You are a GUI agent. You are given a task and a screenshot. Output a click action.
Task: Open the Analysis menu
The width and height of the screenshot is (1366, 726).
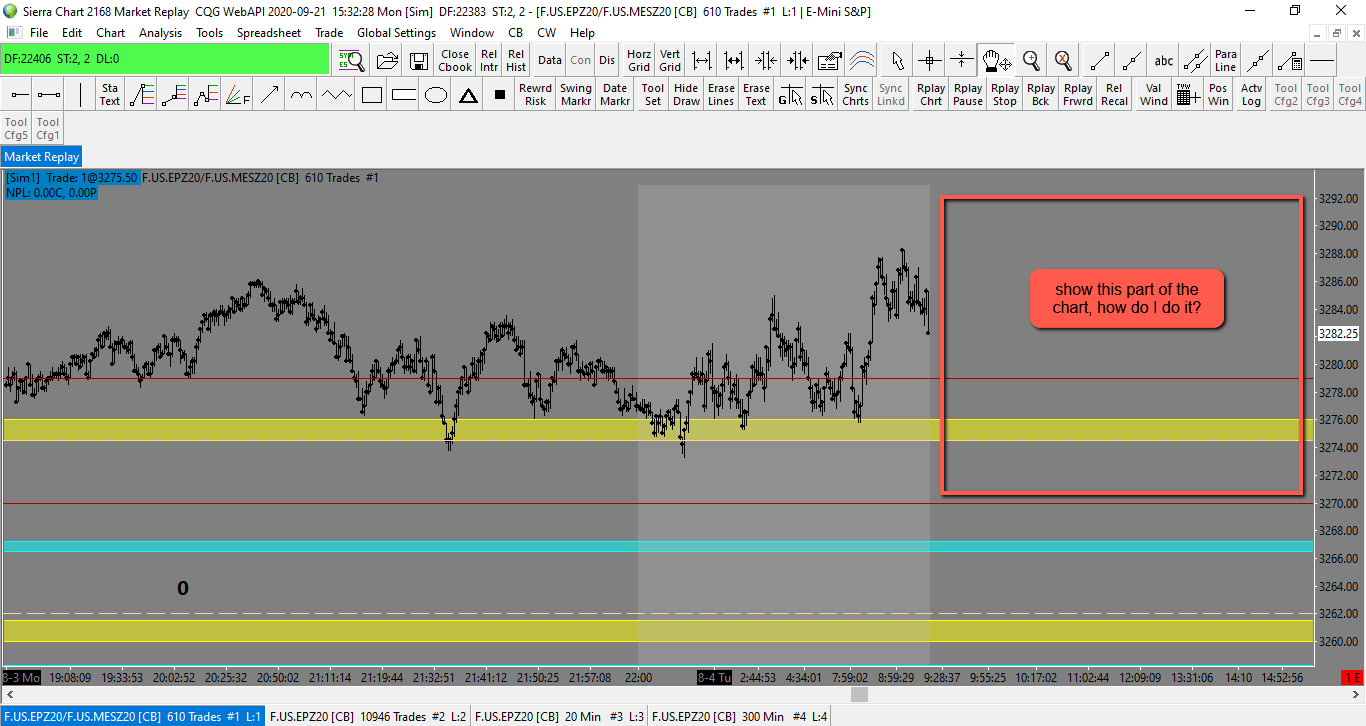coord(161,33)
